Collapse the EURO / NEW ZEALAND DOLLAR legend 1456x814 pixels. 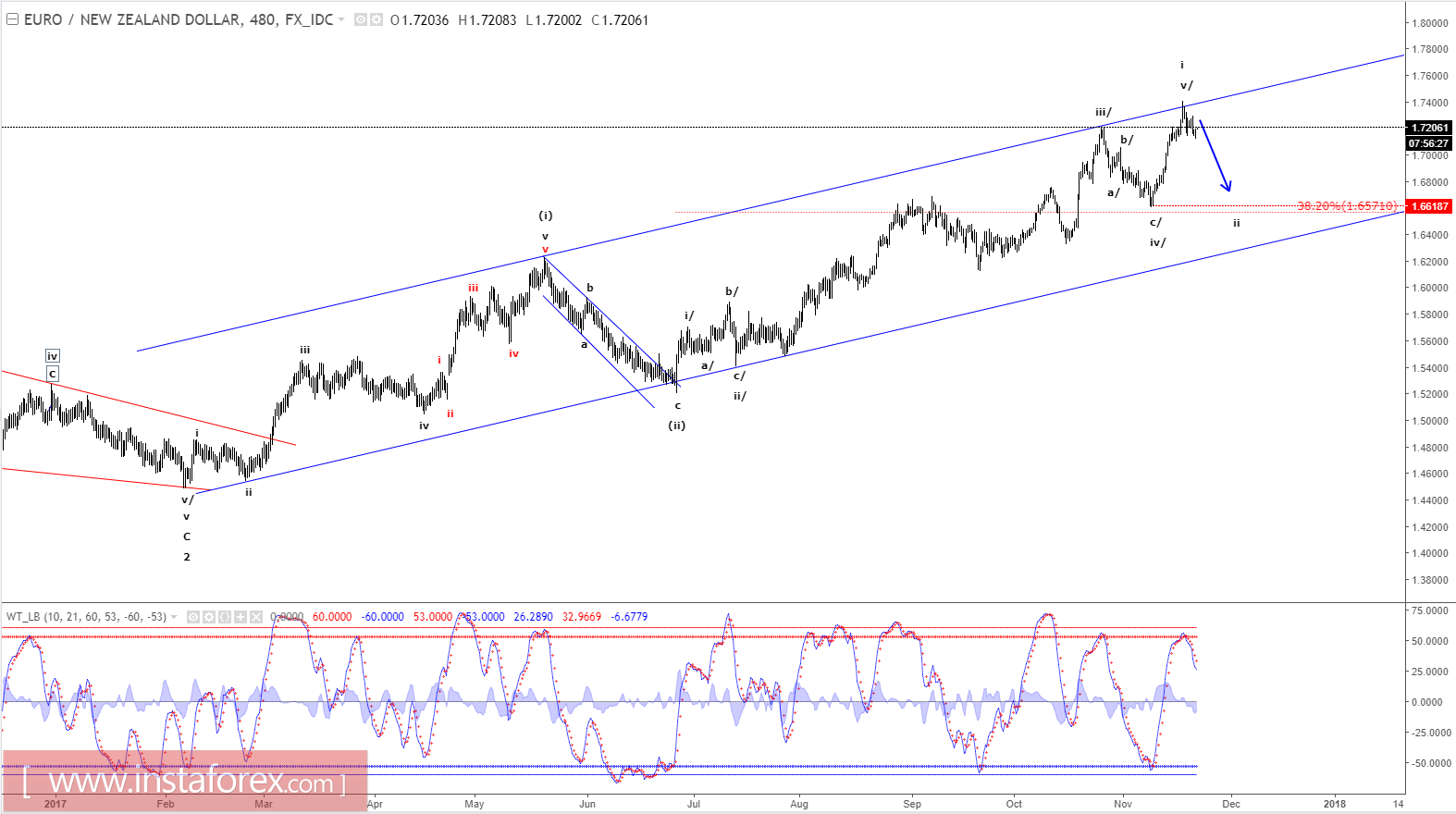coord(12,19)
